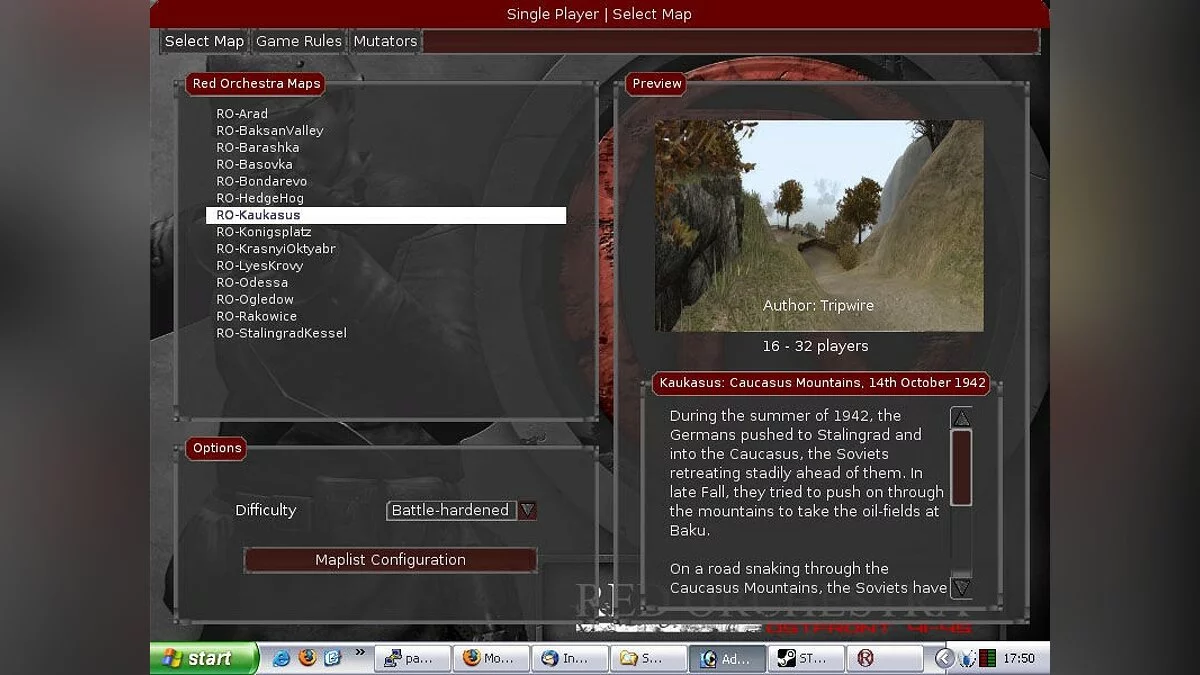Open the Select Map tab
The width and height of the screenshot is (1200, 675).
click(204, 41)
